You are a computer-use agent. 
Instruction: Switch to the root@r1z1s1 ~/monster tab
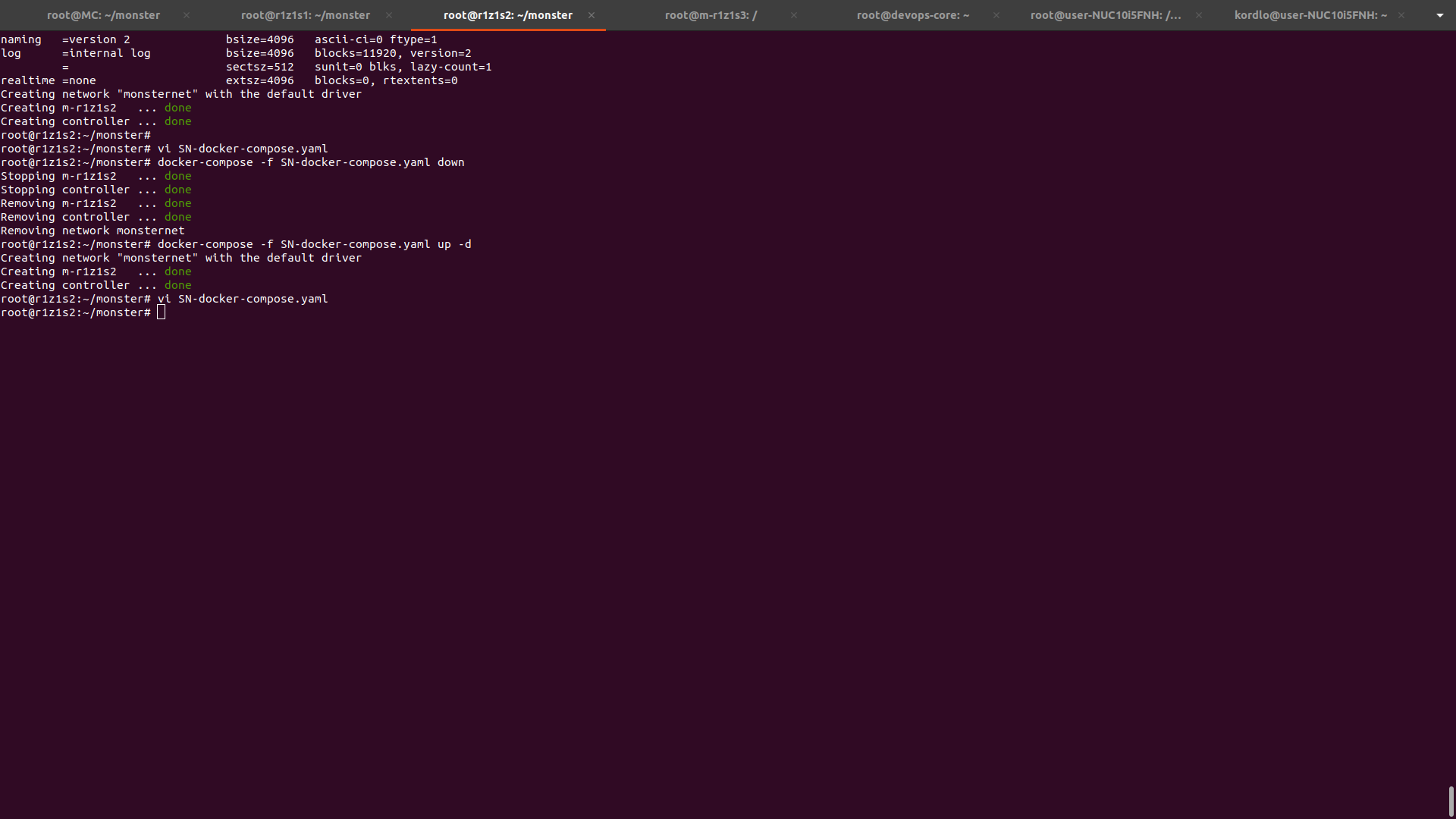305,15
